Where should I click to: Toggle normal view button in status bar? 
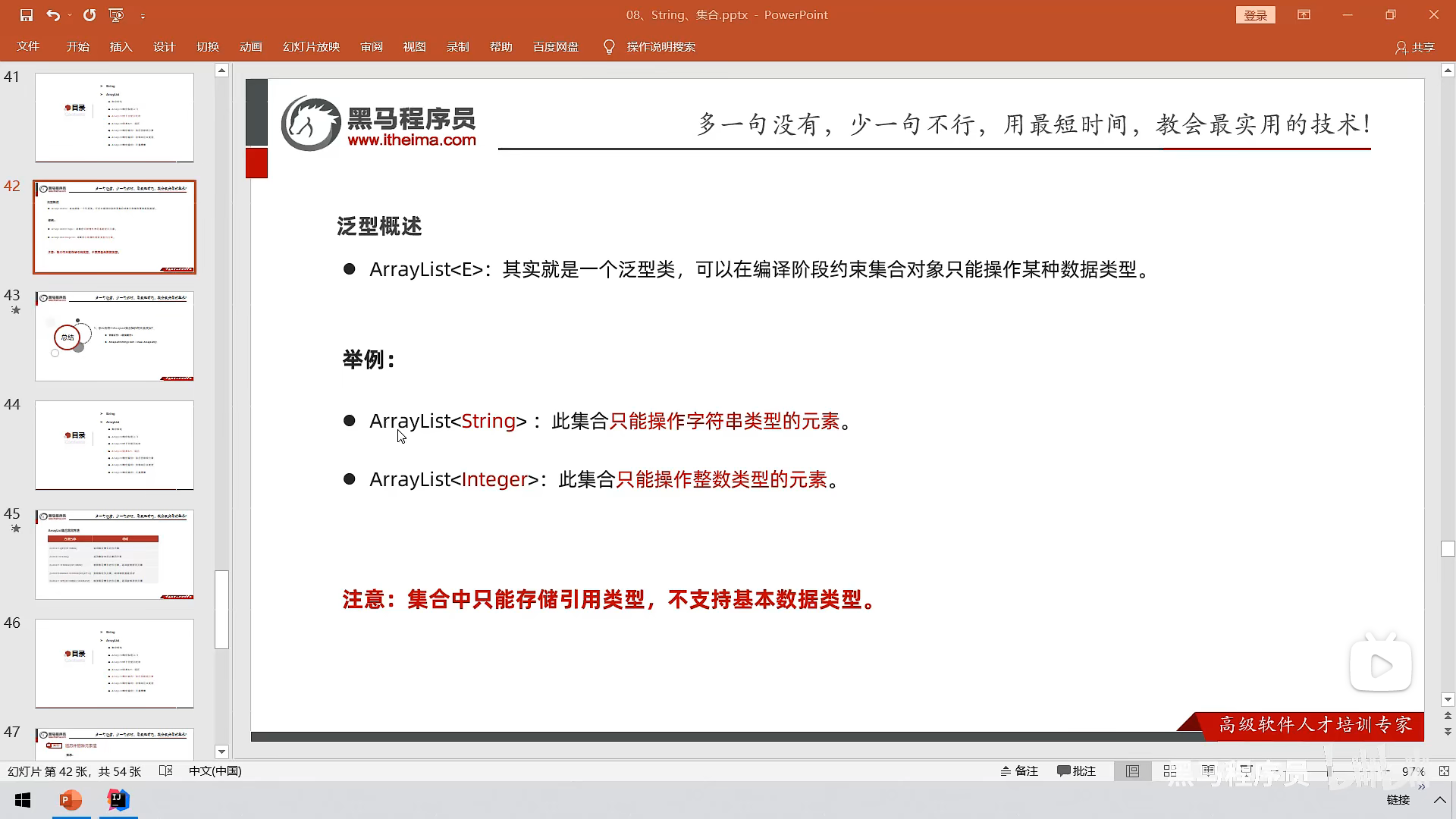tap(1132, 771)
